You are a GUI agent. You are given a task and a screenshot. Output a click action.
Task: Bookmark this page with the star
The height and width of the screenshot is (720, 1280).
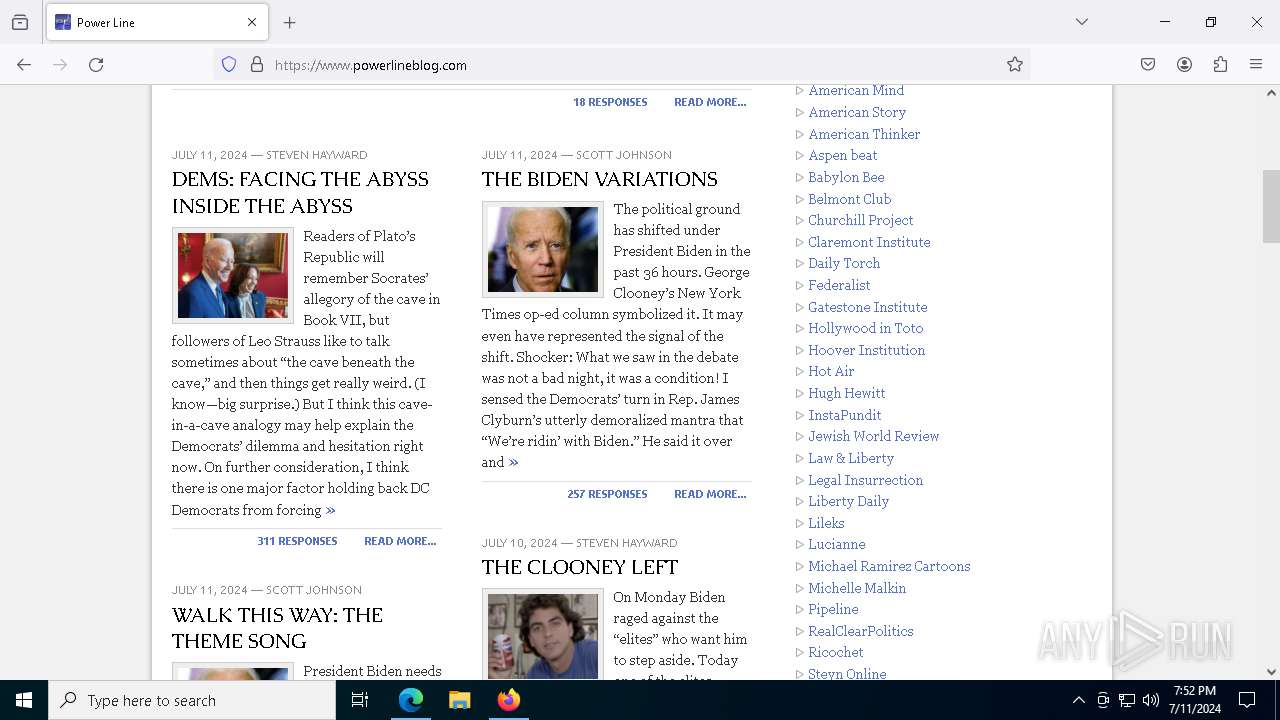pos(1015,64)
